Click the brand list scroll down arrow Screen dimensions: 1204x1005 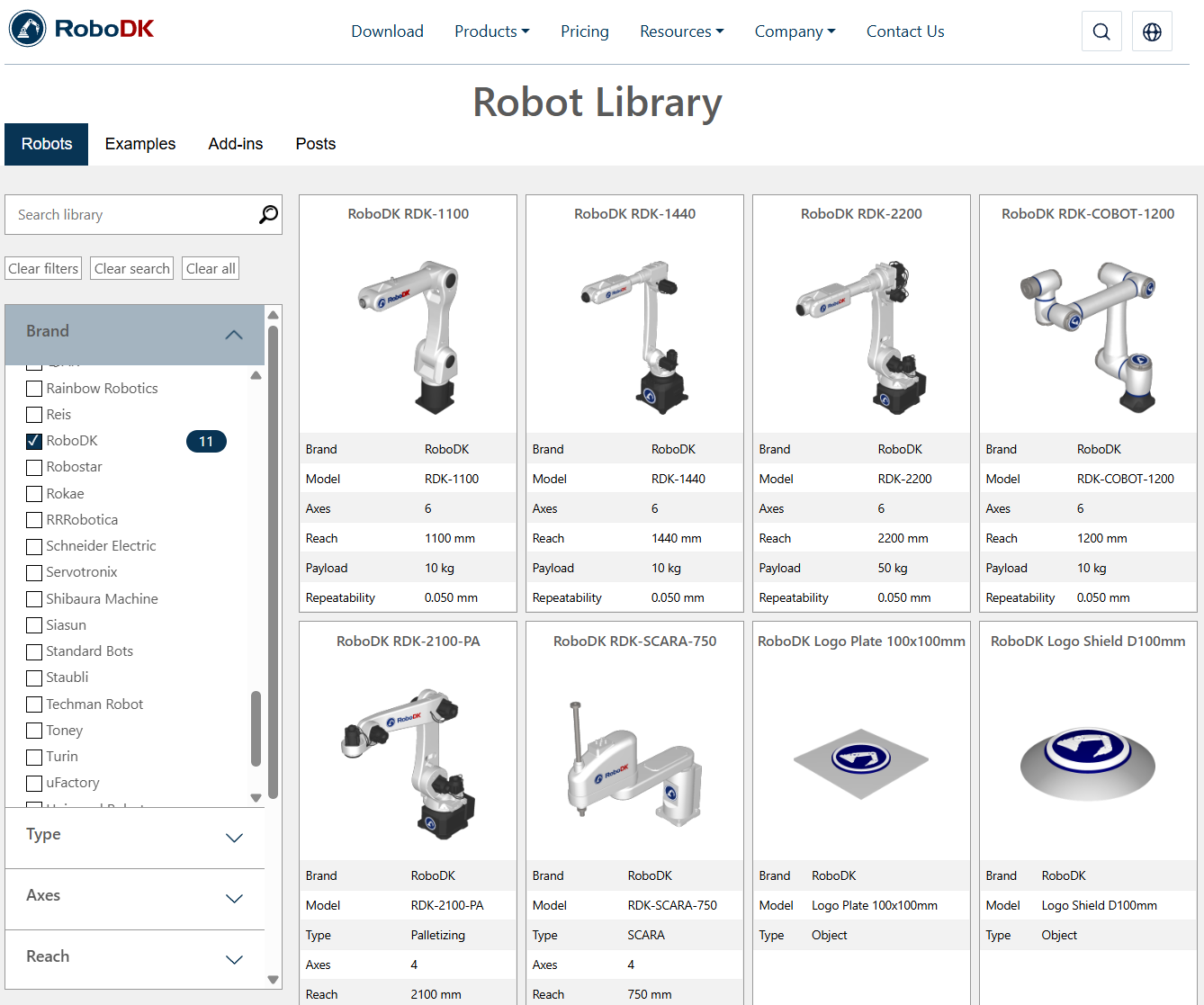(x=256, y=798)
